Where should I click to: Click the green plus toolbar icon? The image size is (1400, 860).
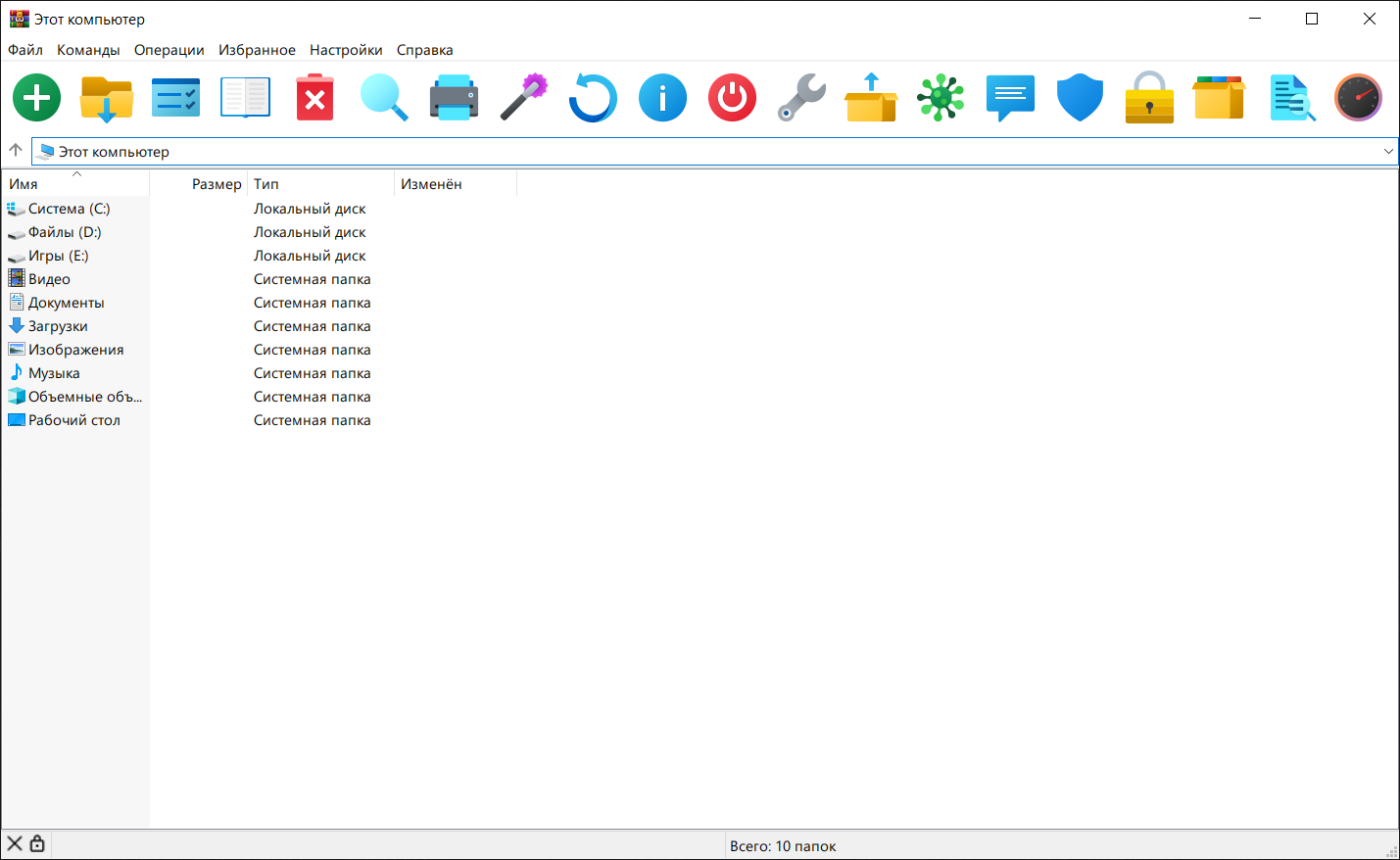36,98
